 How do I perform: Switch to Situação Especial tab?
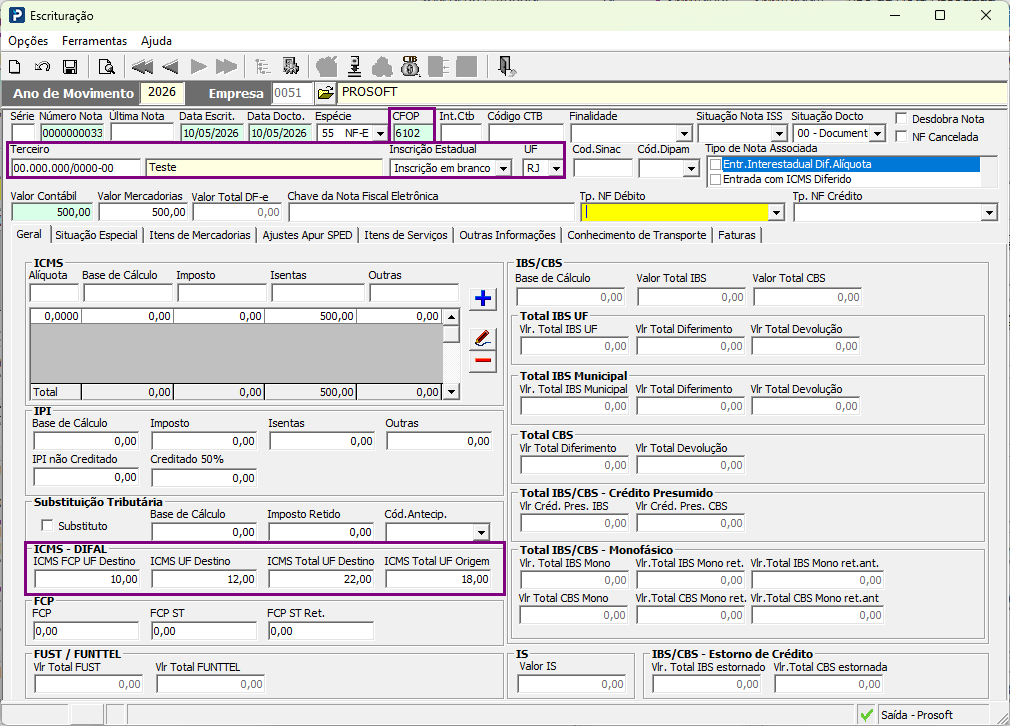click(x=97, y=235)
